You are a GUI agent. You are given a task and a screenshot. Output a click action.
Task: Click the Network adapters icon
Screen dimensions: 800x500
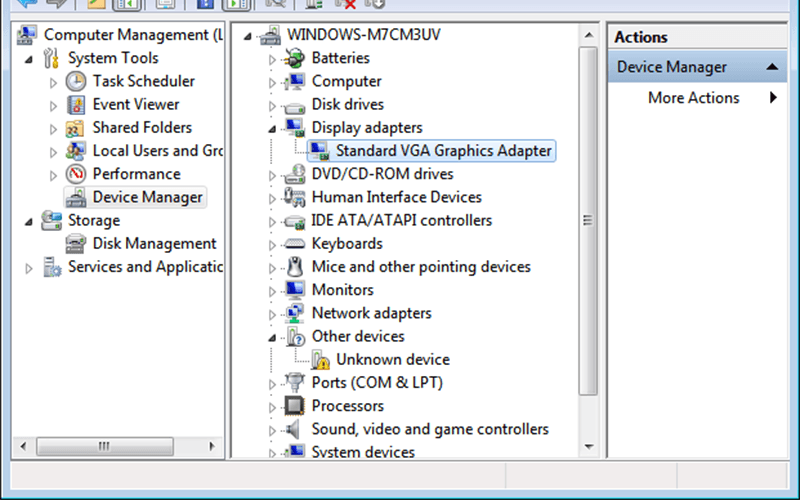pyautogui.click(x=294, y=313)
